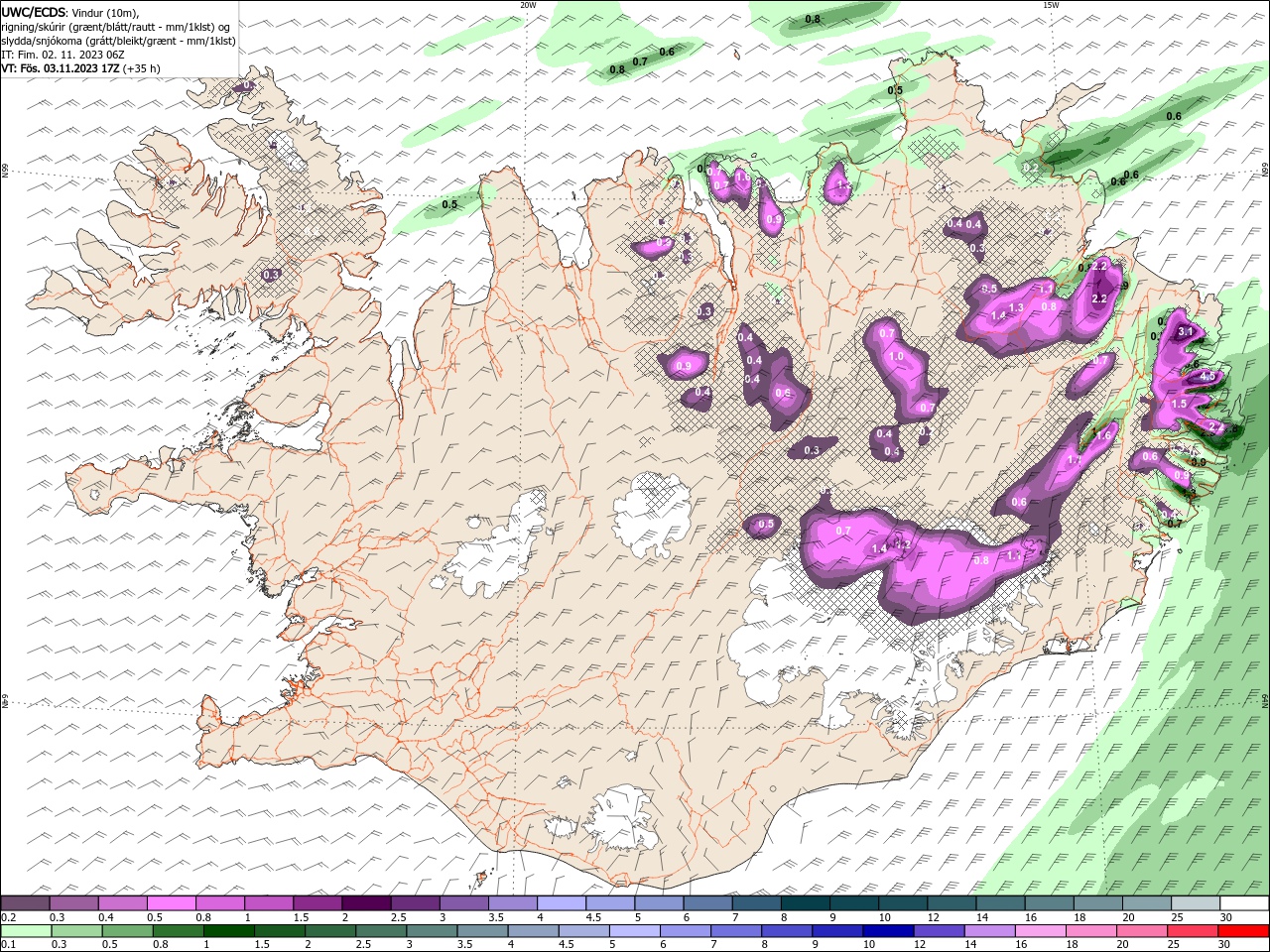Click the 3.1 precipitation value on the map
Viewport: 1270px width, 952px height.
1184,332
